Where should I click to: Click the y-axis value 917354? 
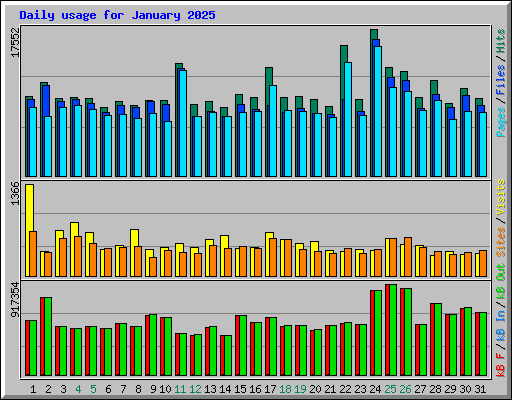[x=15, y=300]
